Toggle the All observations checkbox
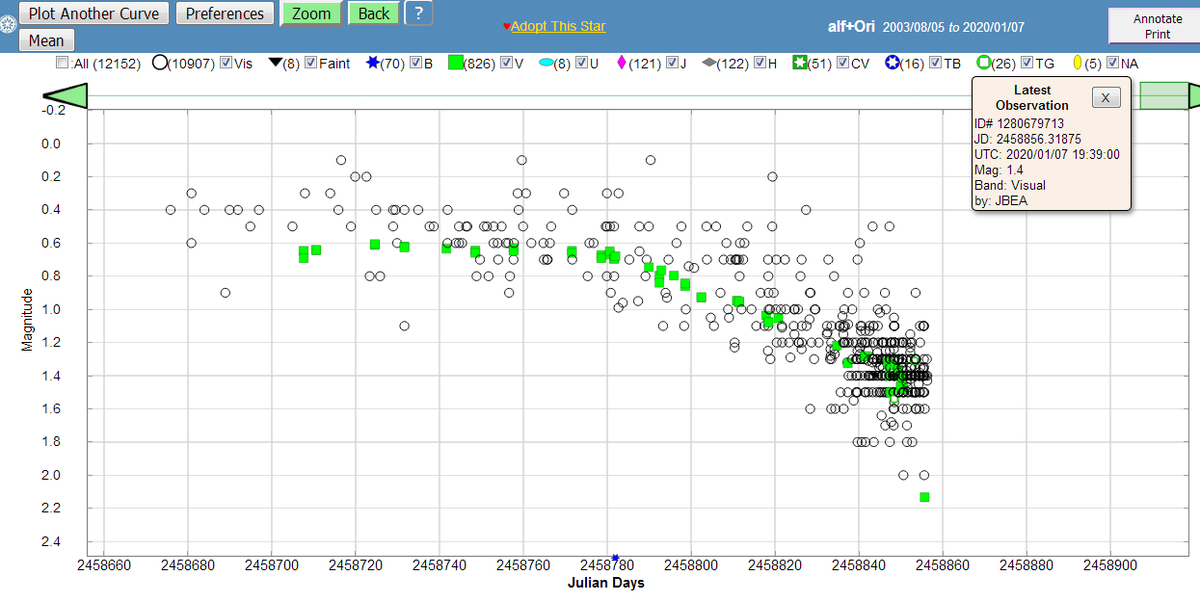The height and width of the screenshot is (602, 1200). click(x=63, y=64)
